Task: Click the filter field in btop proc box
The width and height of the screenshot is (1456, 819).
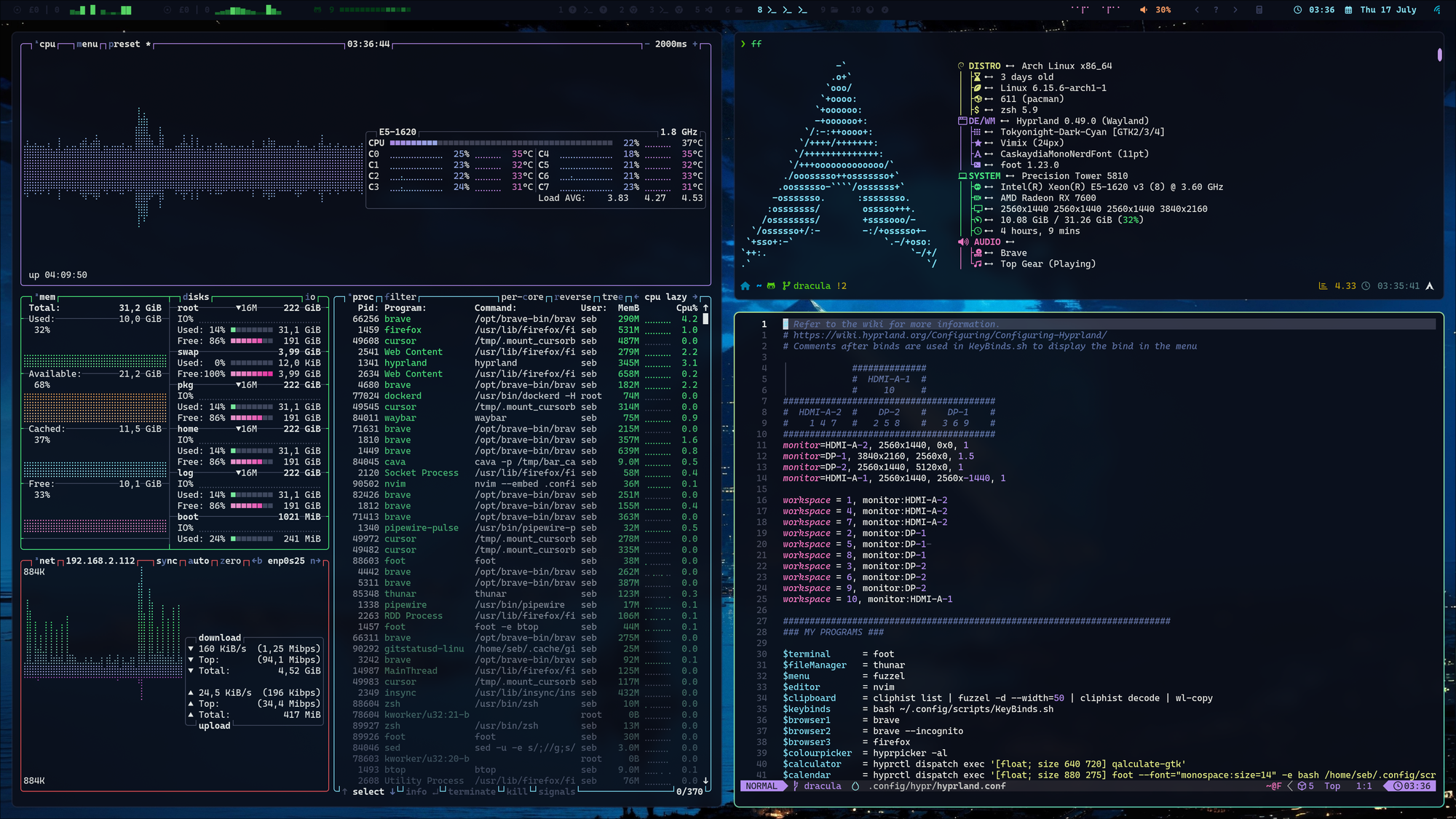Action: coord(400,297)
